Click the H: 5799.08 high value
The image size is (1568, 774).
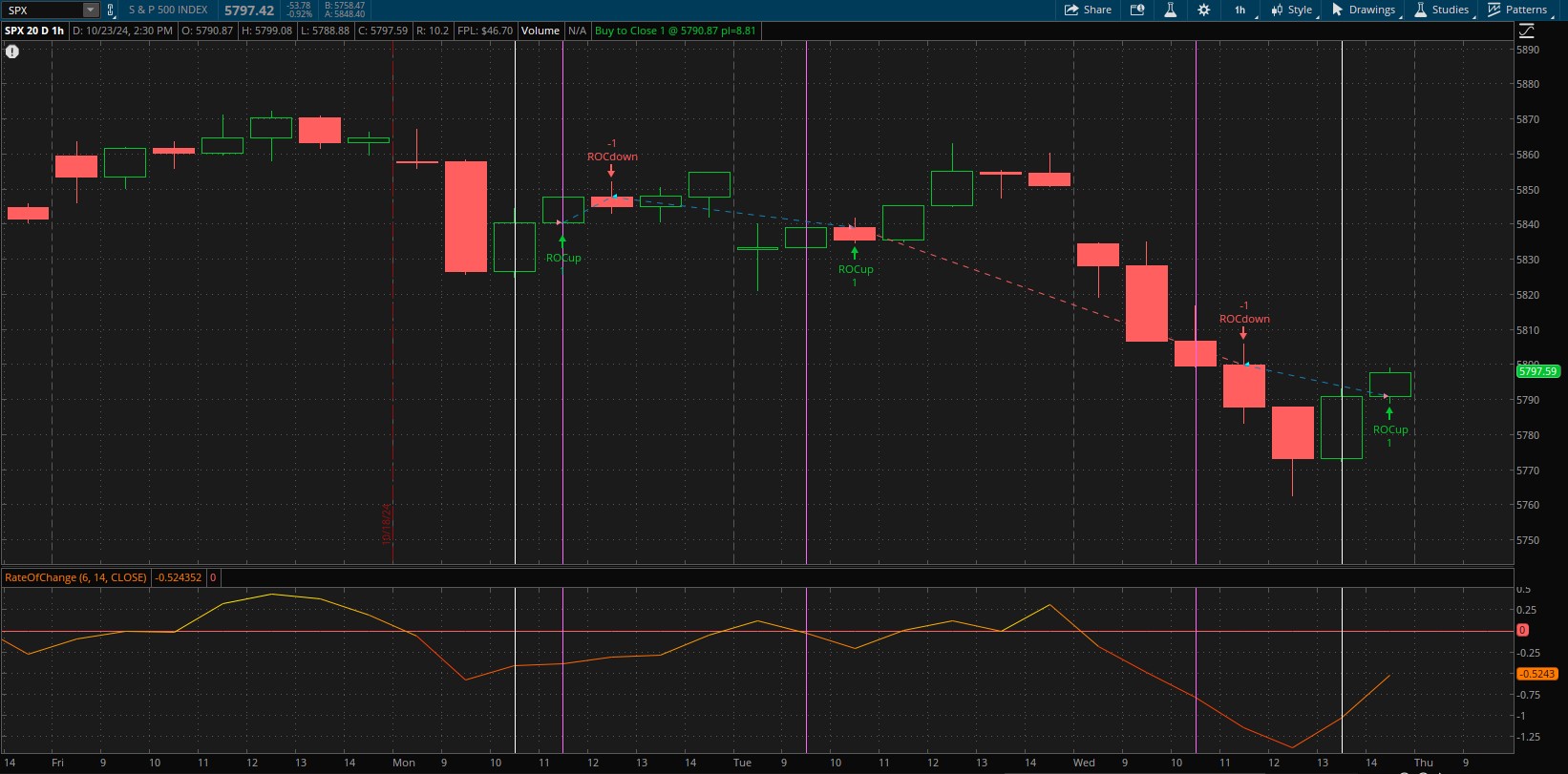(267, 31)
